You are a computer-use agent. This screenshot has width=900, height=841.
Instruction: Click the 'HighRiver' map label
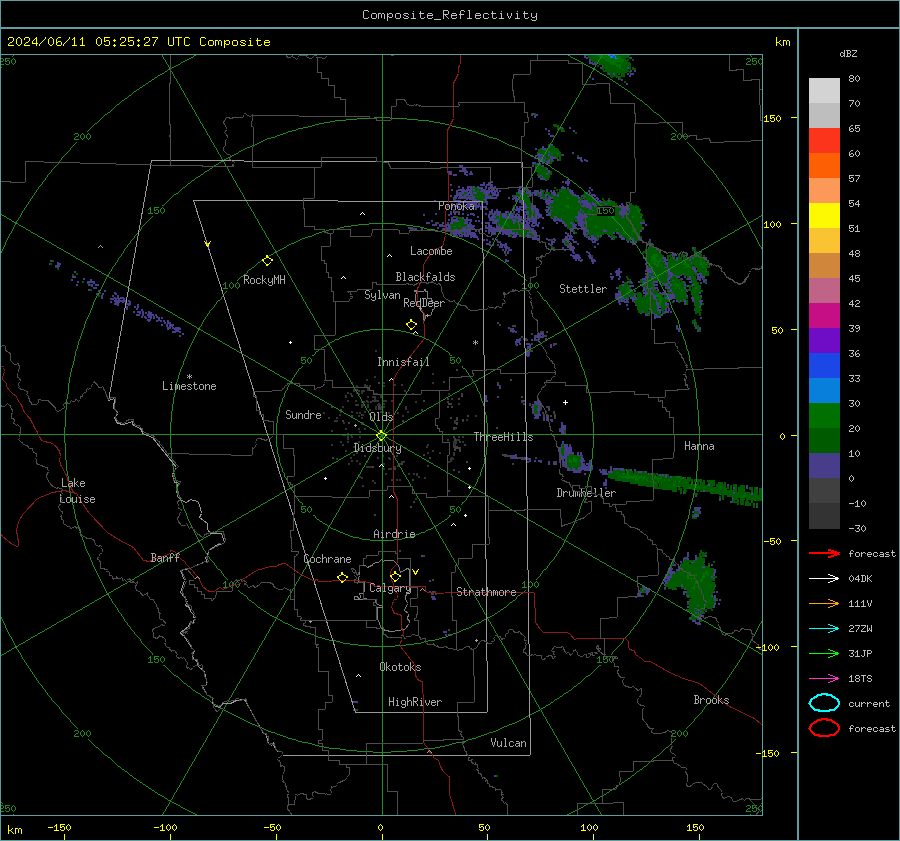[x=414, y=702]
